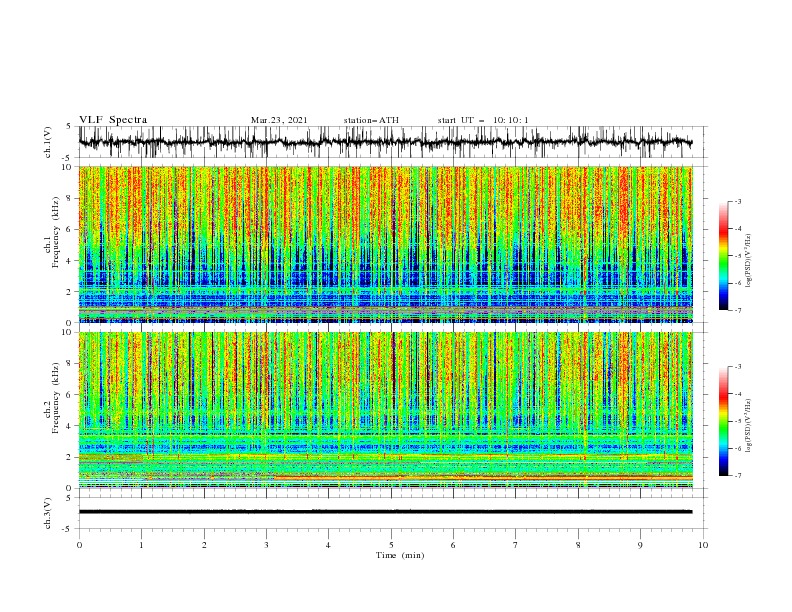
Task: Select the ch.1 "Frequency (kHz)" axis label
Action: pos(57,231)
